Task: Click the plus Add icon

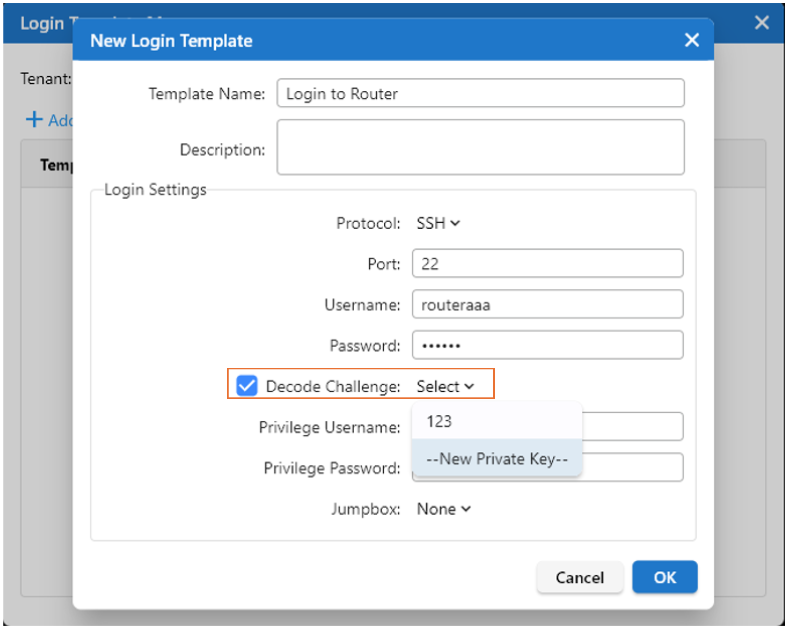Action: (x=34, y=120)
